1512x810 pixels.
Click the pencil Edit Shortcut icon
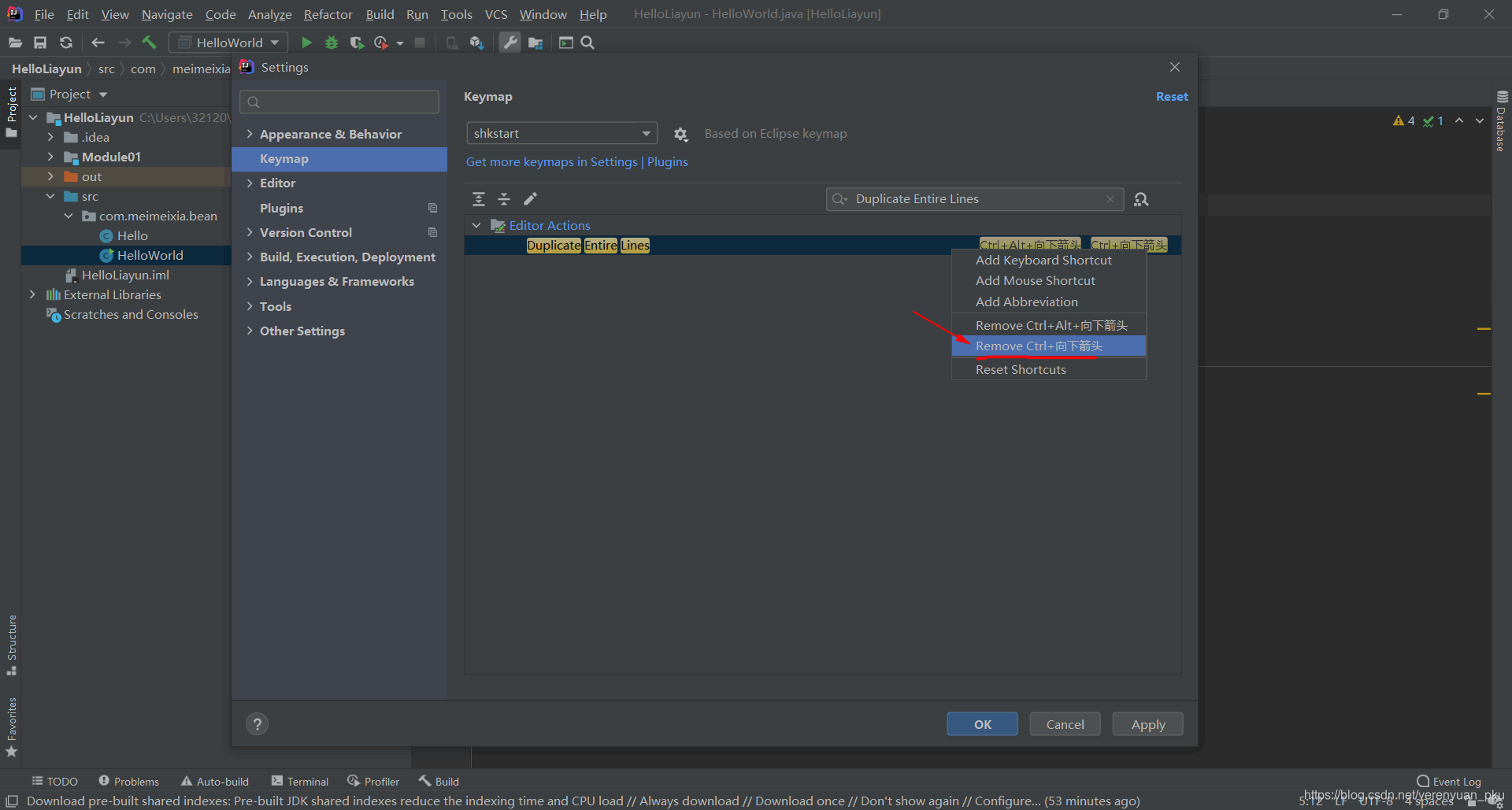pyautogui.click(x=530, y=198)
